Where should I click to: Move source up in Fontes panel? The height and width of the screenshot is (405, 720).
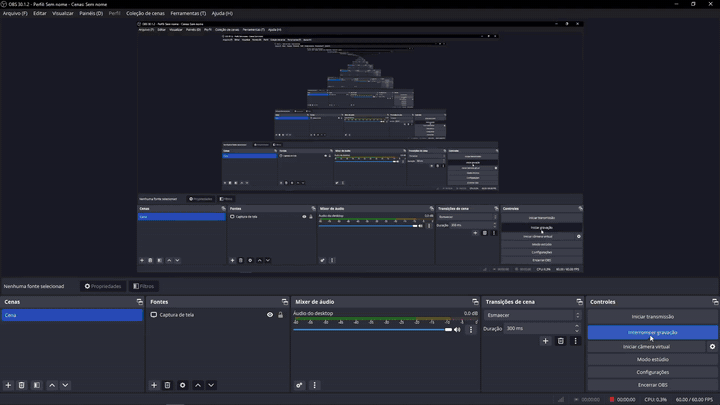tap(198, 385)
